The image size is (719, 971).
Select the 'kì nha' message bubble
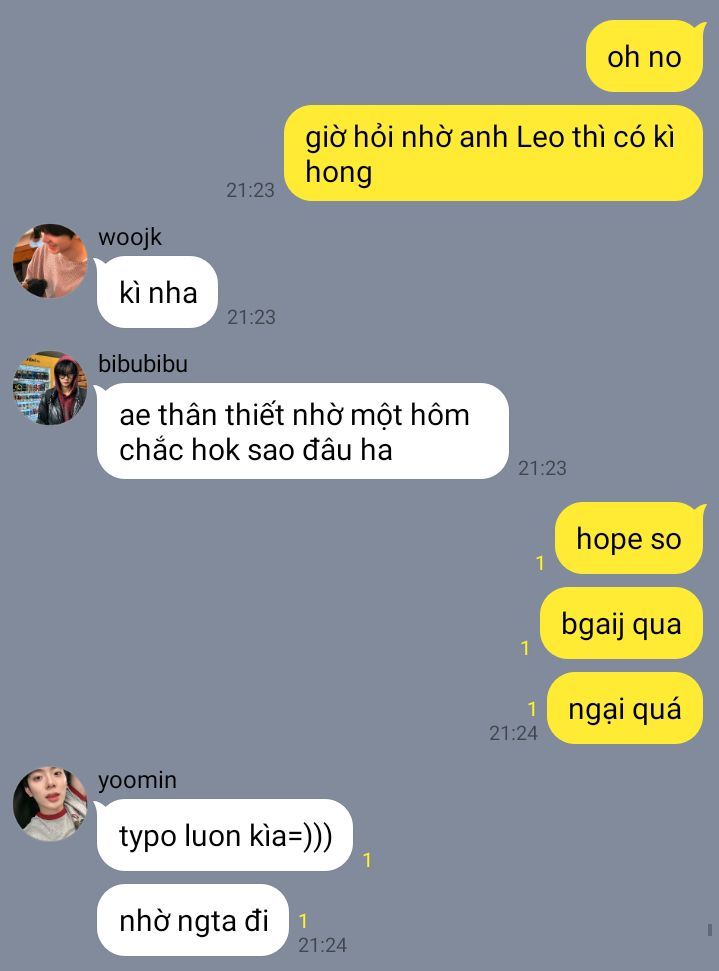pos(157,292)
